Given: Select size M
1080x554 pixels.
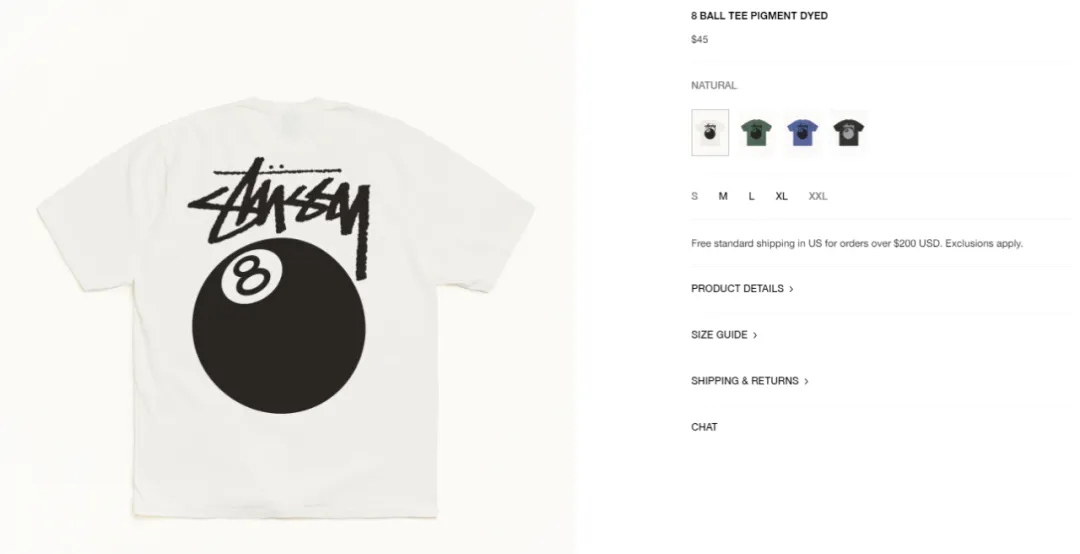Looking at the screenshot, I should pyautogui.click(x=723, y=196).
